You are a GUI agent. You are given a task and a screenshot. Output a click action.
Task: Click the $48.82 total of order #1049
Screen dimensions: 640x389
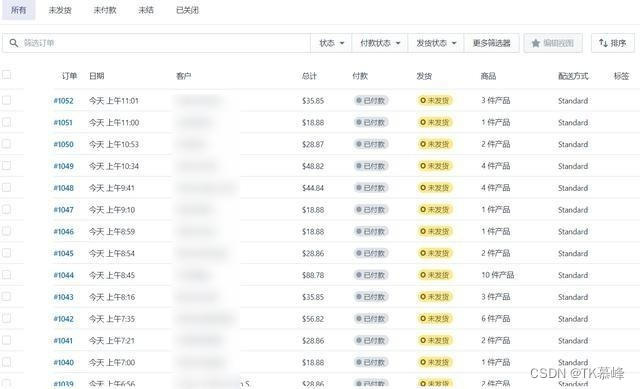click(x=313, y=166)
